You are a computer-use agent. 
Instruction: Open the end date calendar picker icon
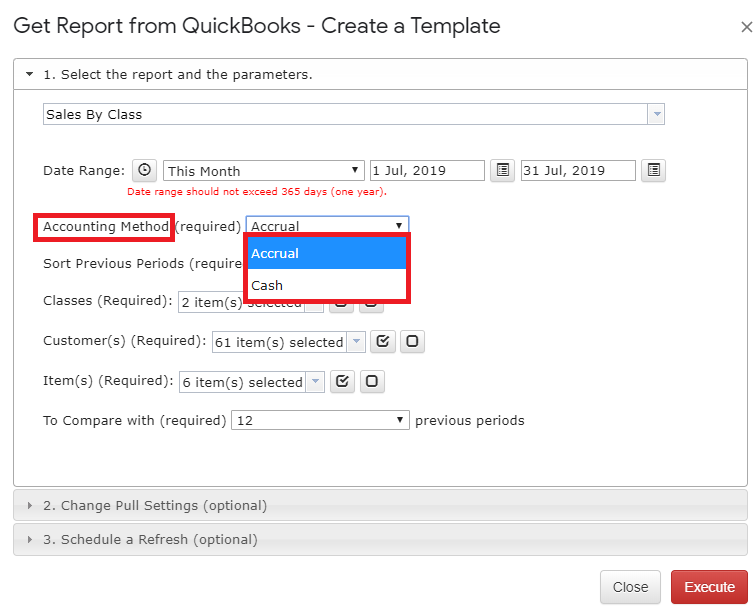click(653, 170)
